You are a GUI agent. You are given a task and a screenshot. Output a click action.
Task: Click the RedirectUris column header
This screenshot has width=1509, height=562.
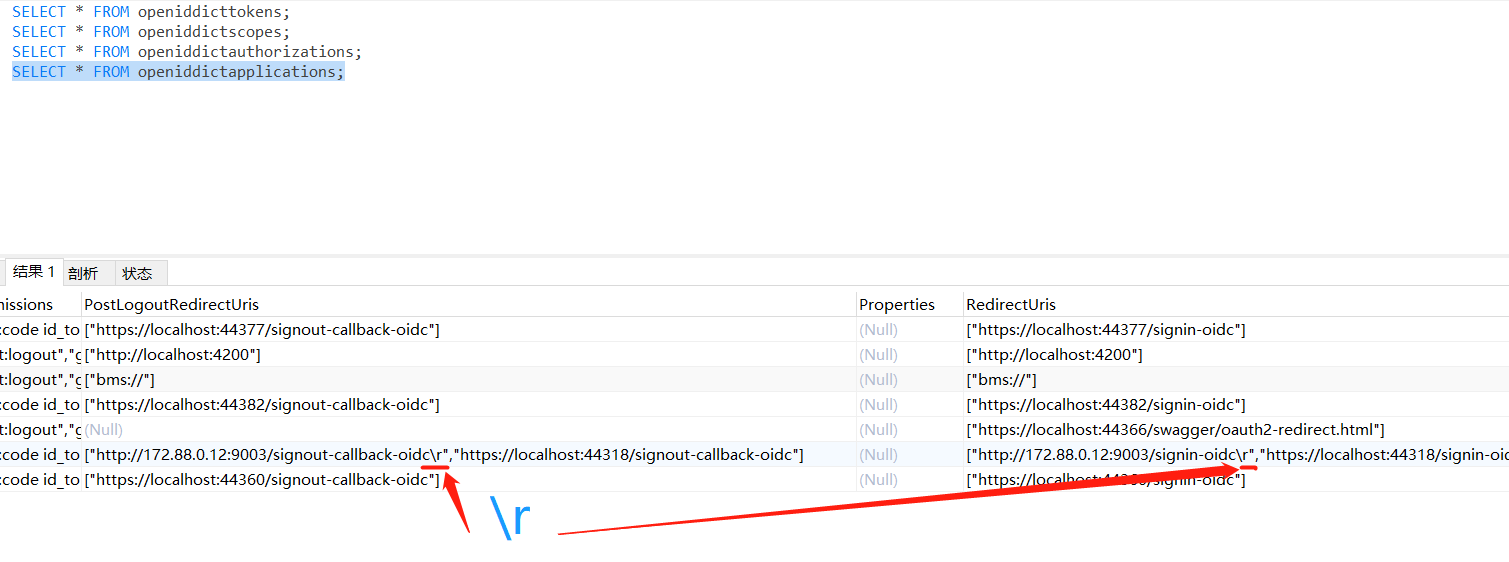point(1235,304)
